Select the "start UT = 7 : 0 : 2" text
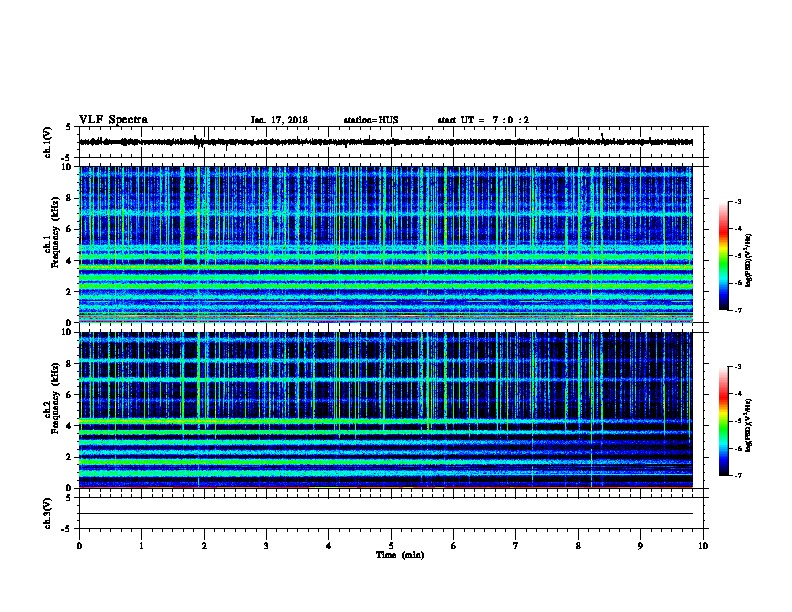Screen dimensions: 792x612 pos(483,120)
